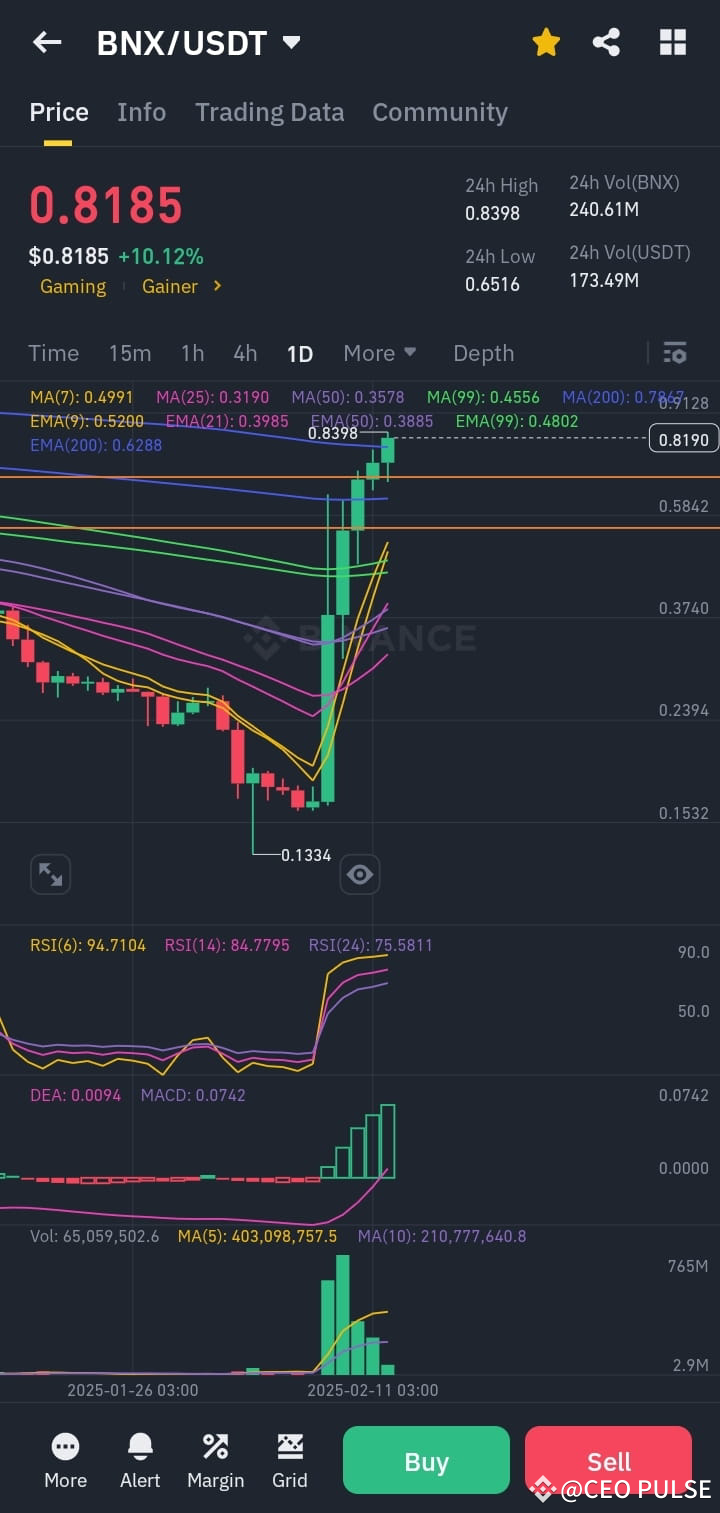Screen dimensions: 720x1513
Task: Tap the Vol: 65,059,502.6 label
Action: coord(95,1237)
